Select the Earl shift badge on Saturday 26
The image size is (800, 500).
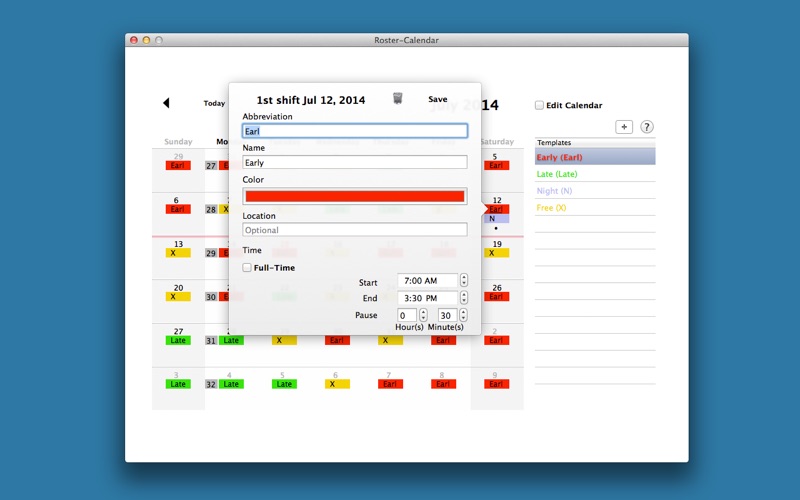tap(497, 297)
